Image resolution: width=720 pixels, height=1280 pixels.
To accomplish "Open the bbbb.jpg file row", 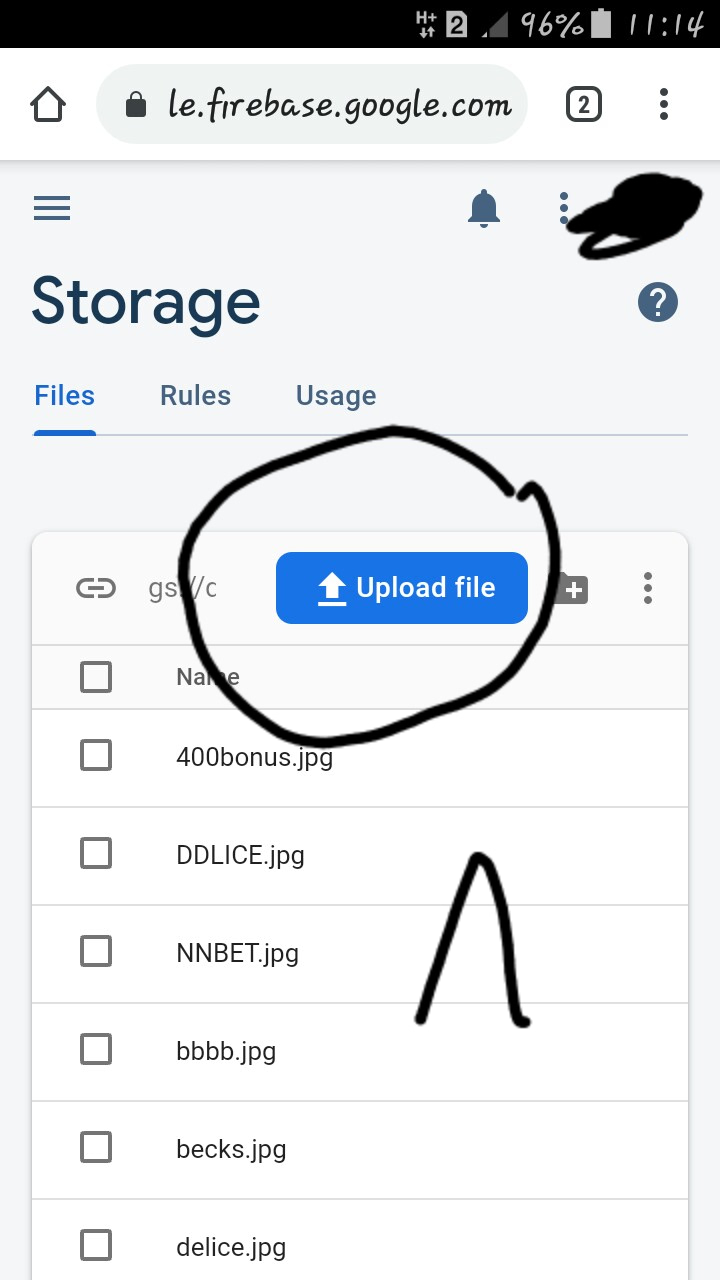I will point(360,1052).
